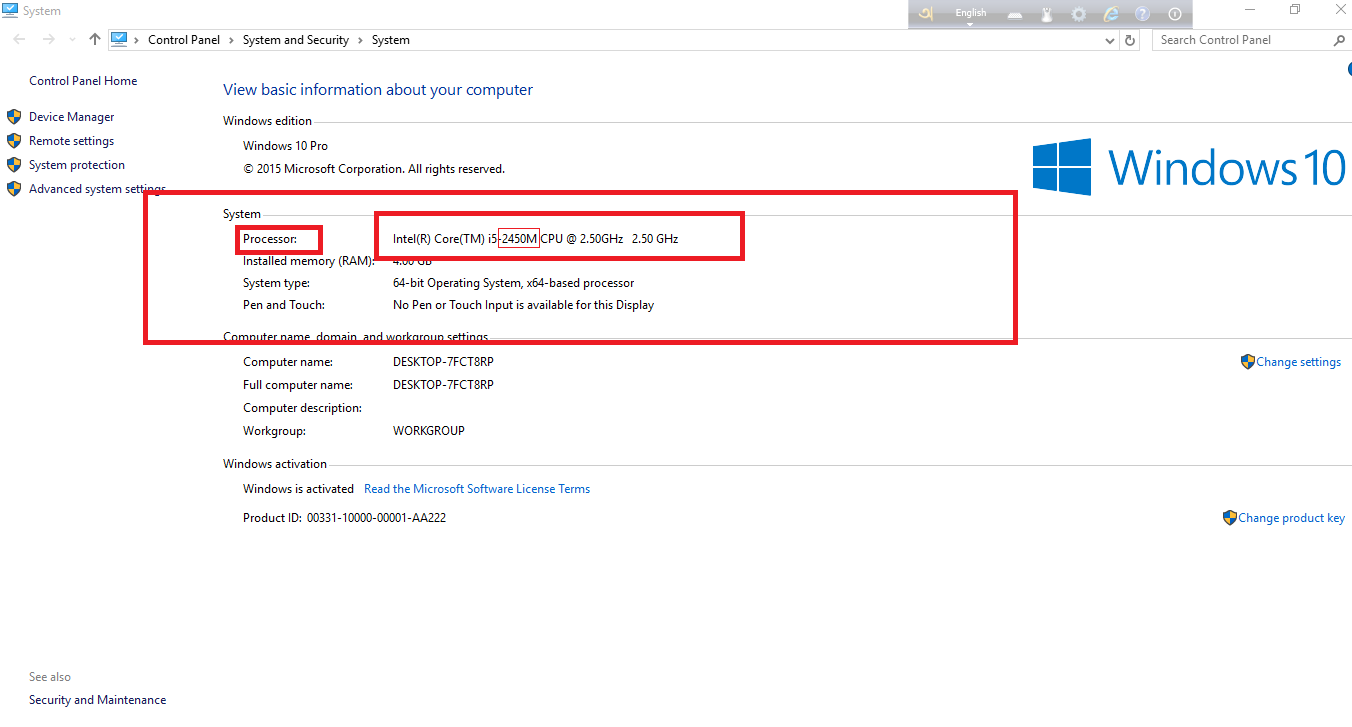1352x727 pixels.
Task: Click the gear icon in language toolbar
Action: pos(1079,14)
